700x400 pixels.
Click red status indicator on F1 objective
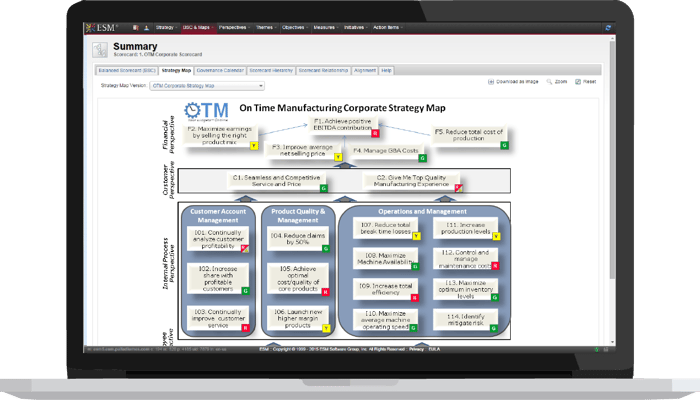(x=375, y=133)
